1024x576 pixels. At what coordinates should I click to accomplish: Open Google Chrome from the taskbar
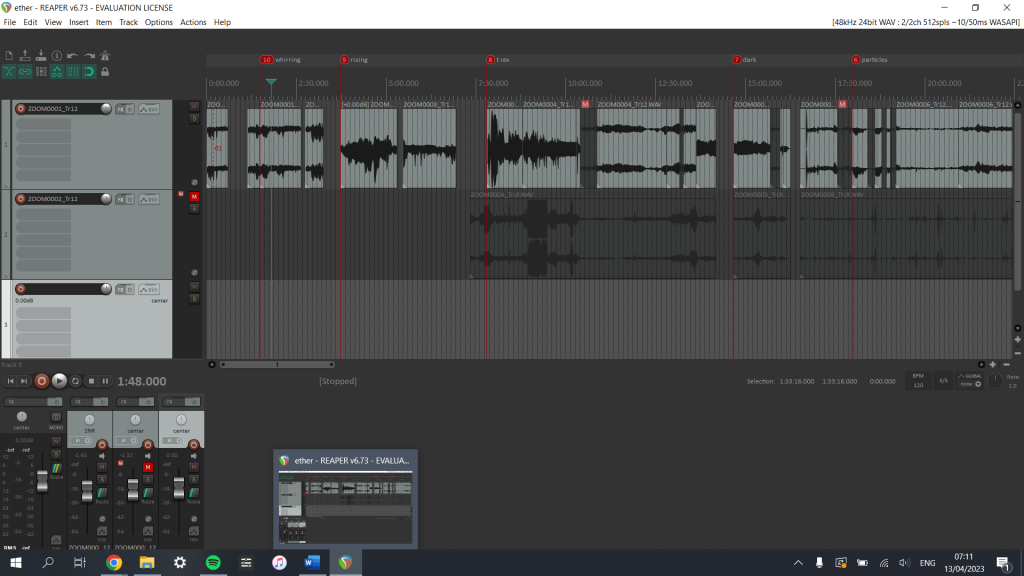114,563
